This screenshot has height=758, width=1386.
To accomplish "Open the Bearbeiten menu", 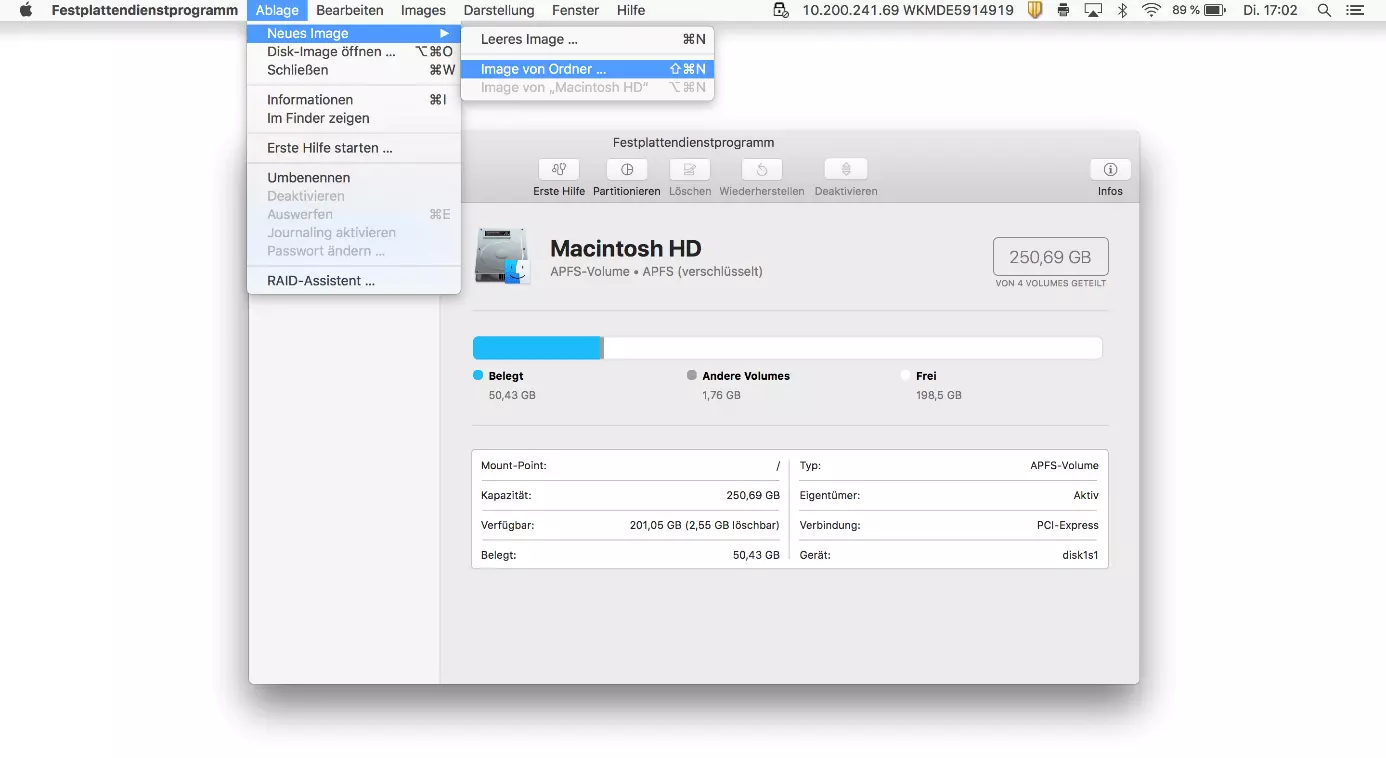I will 350,10.
